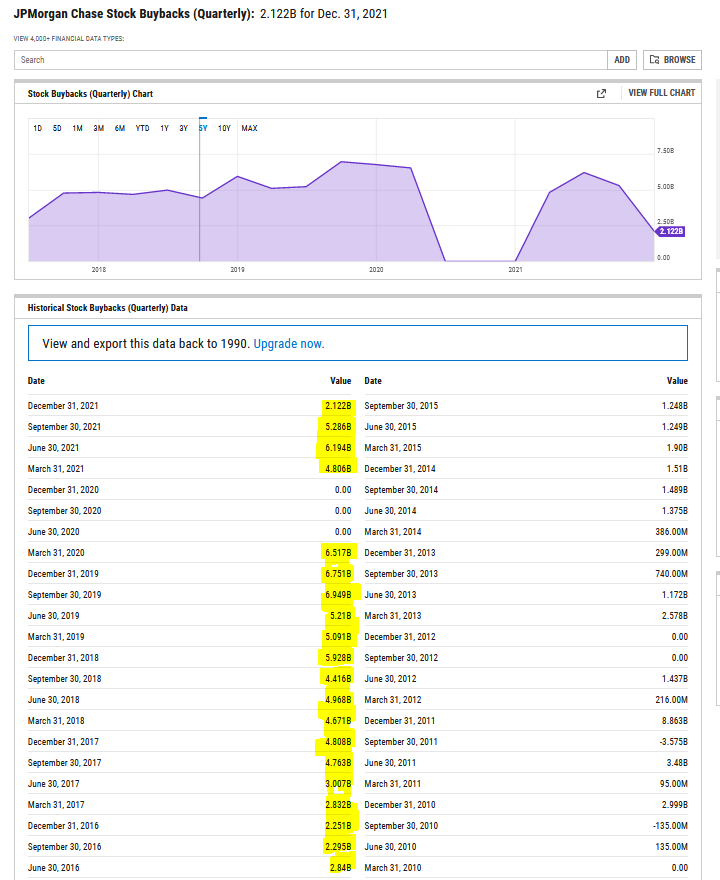Click the 3.007B value for June 30, 2017
720x880 pixels.
pos(338,784)
